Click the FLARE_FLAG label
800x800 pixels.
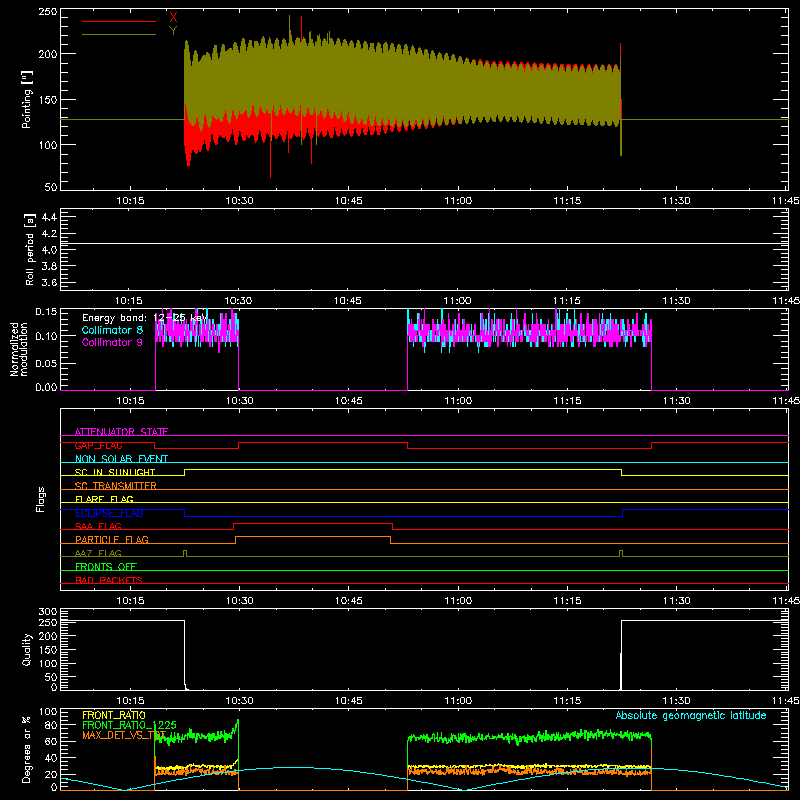104,499
